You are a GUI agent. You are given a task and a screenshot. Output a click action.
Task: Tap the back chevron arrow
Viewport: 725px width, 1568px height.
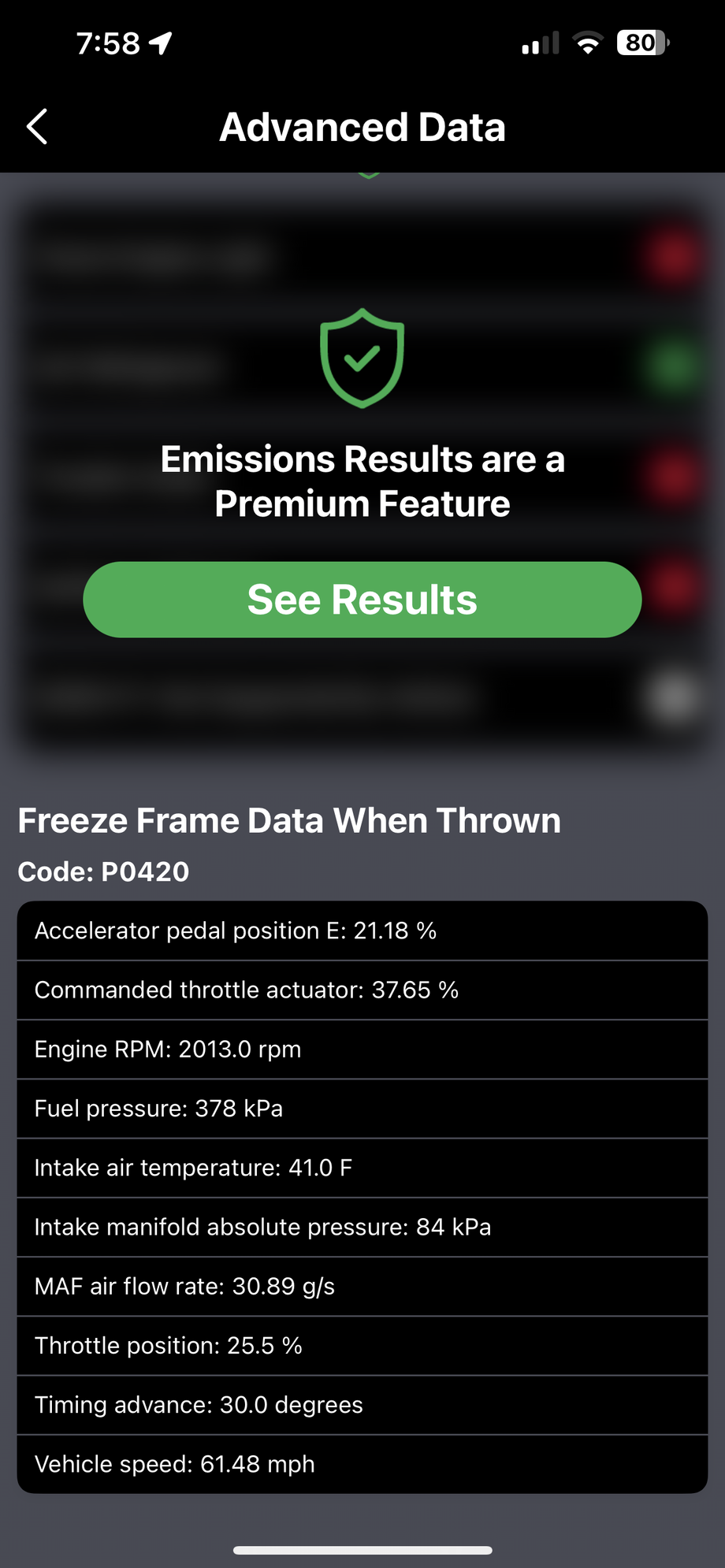point(37,127)
